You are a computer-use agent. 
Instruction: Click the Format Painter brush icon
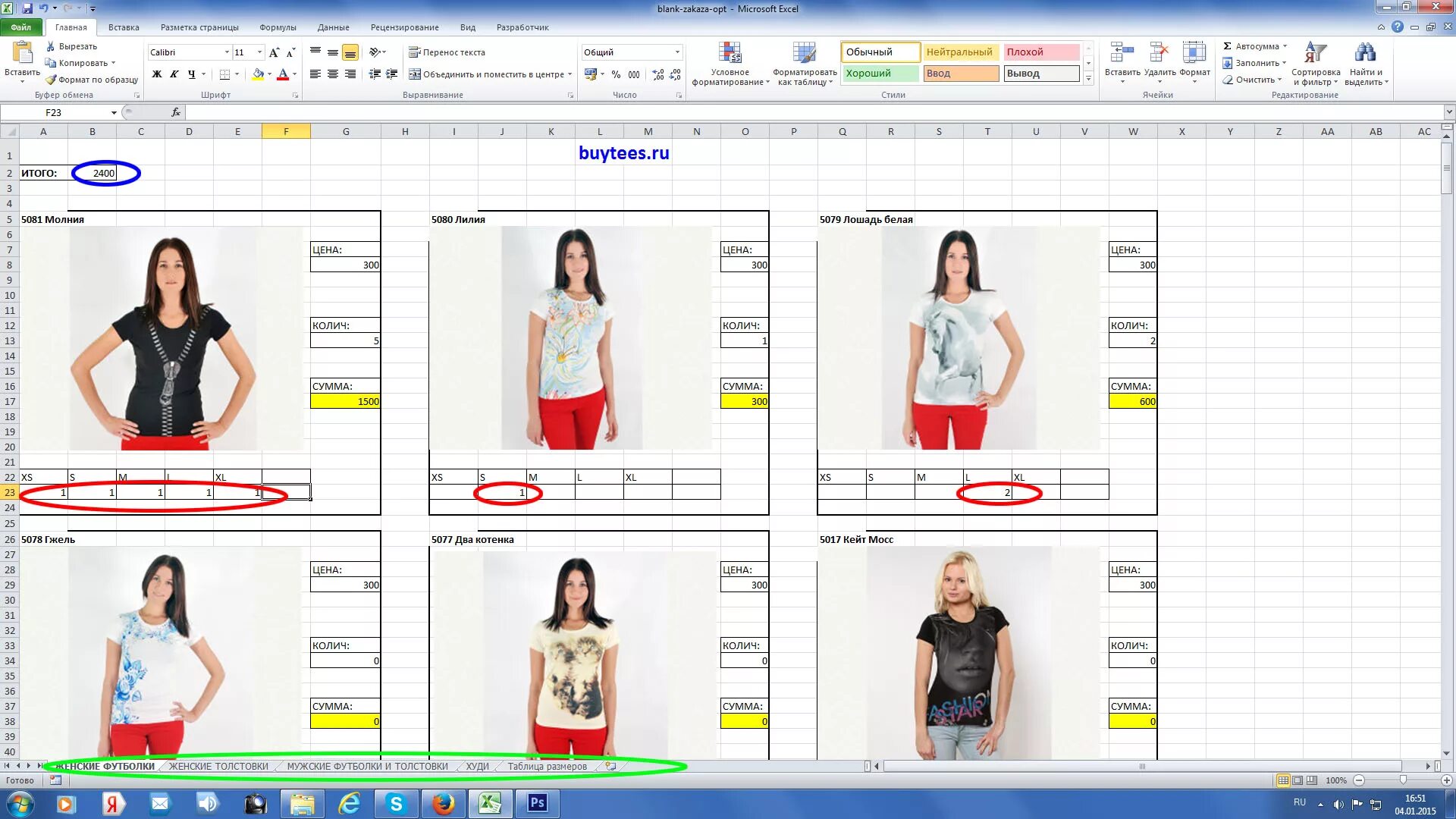pyautogui.click(x=51, y=80)
